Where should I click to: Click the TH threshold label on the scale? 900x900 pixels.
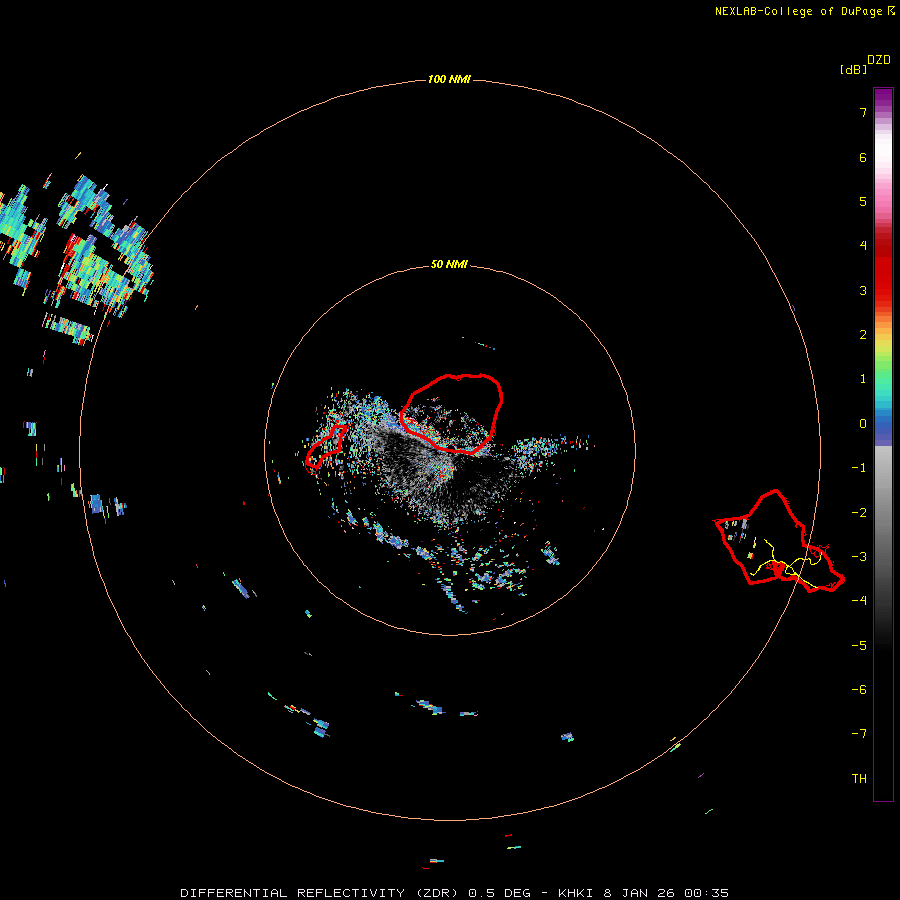(859, 779)
